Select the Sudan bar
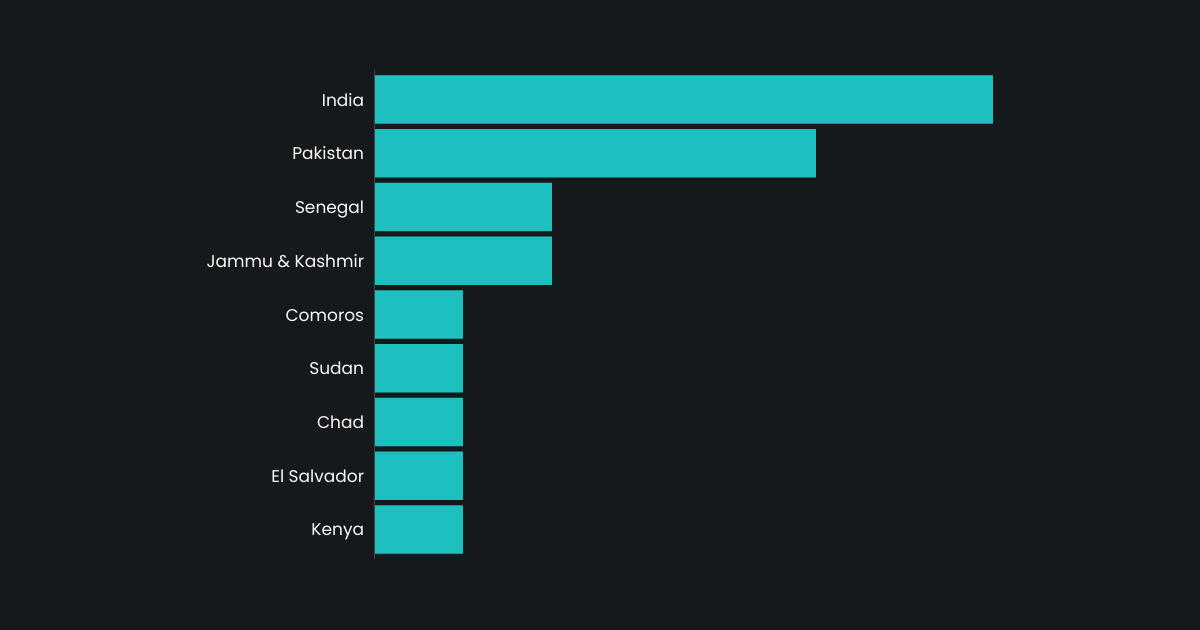 [x=419, y=368]
